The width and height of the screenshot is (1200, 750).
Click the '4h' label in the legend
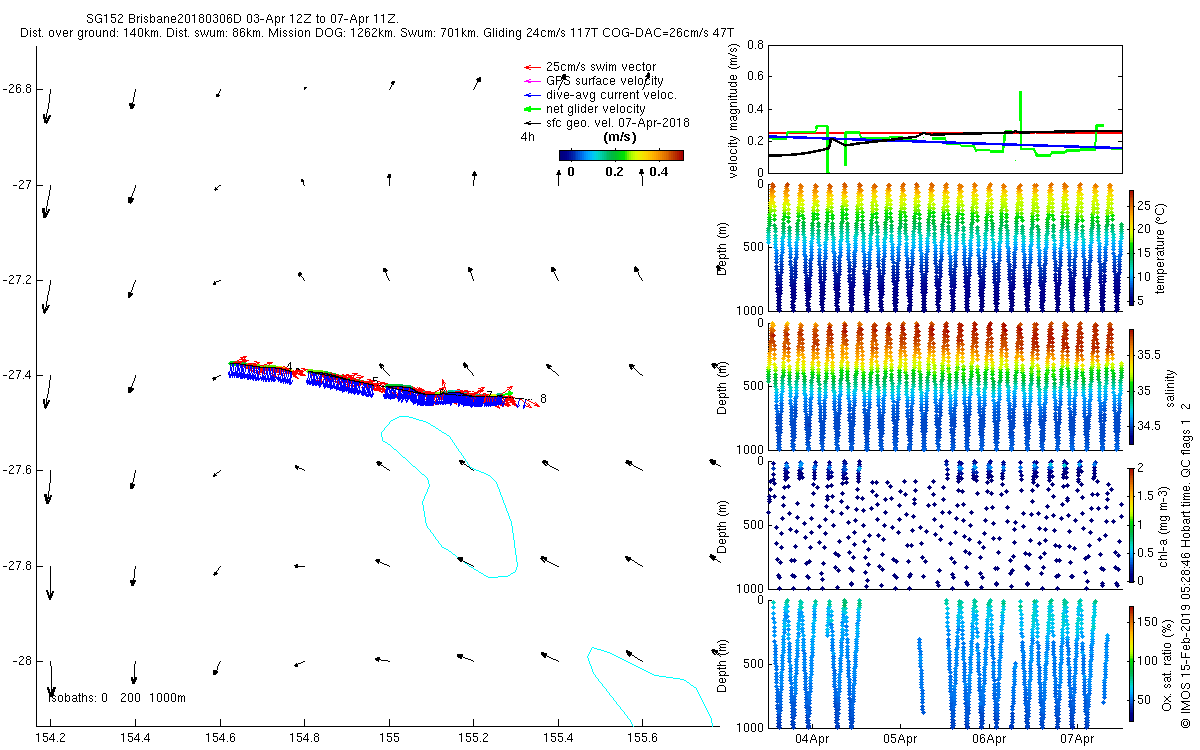coord(528,137)
